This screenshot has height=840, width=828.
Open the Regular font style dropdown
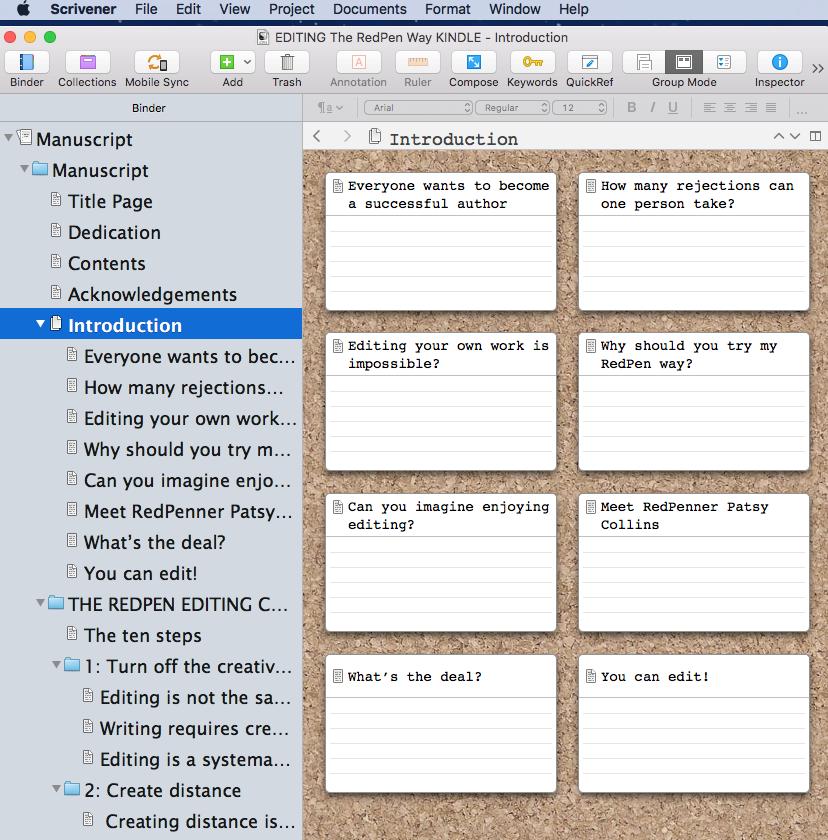click(x=513, y=108)
